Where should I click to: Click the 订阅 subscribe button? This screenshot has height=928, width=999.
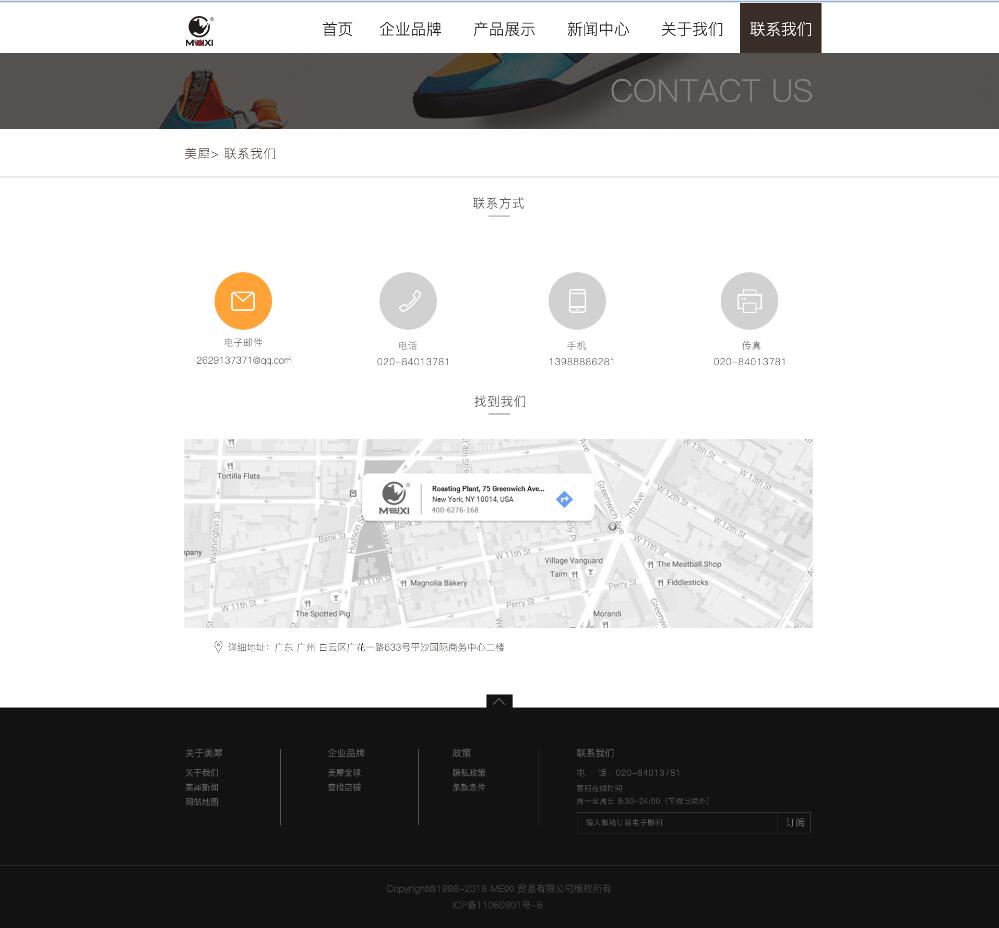[x=795, y=823]
